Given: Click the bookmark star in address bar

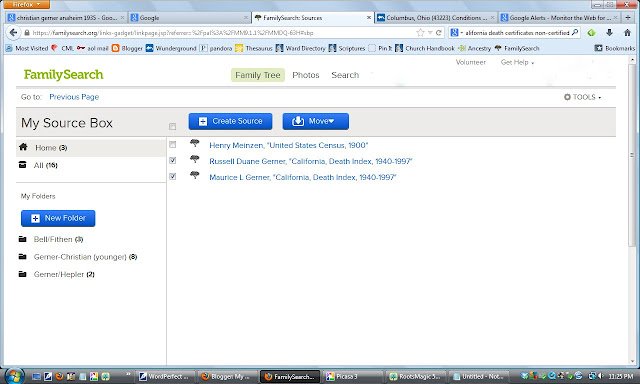Looking at the screenshot, I should click(420, 33).
